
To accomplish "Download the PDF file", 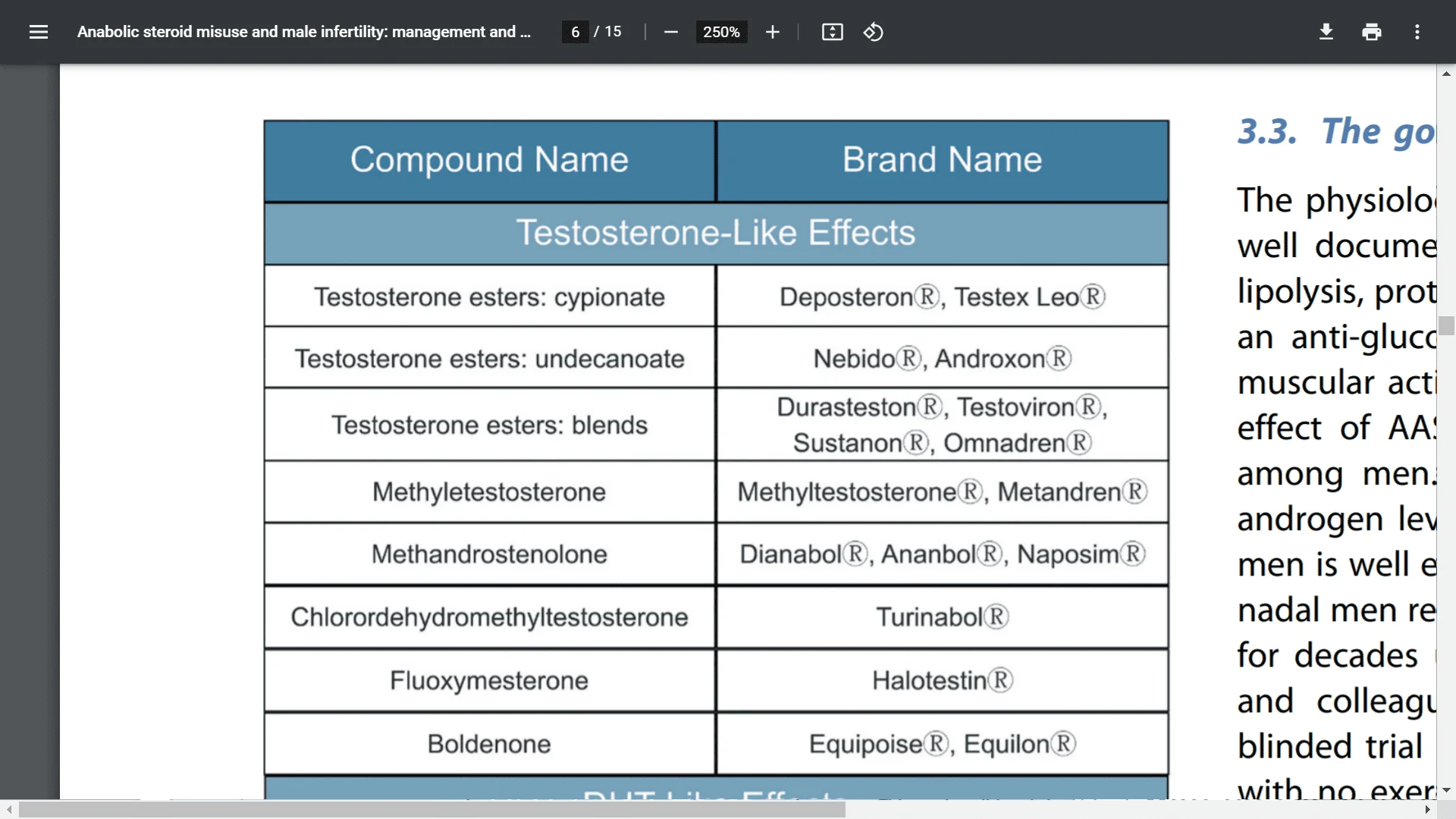I will pyautogui.click(x=1326, y=32).
